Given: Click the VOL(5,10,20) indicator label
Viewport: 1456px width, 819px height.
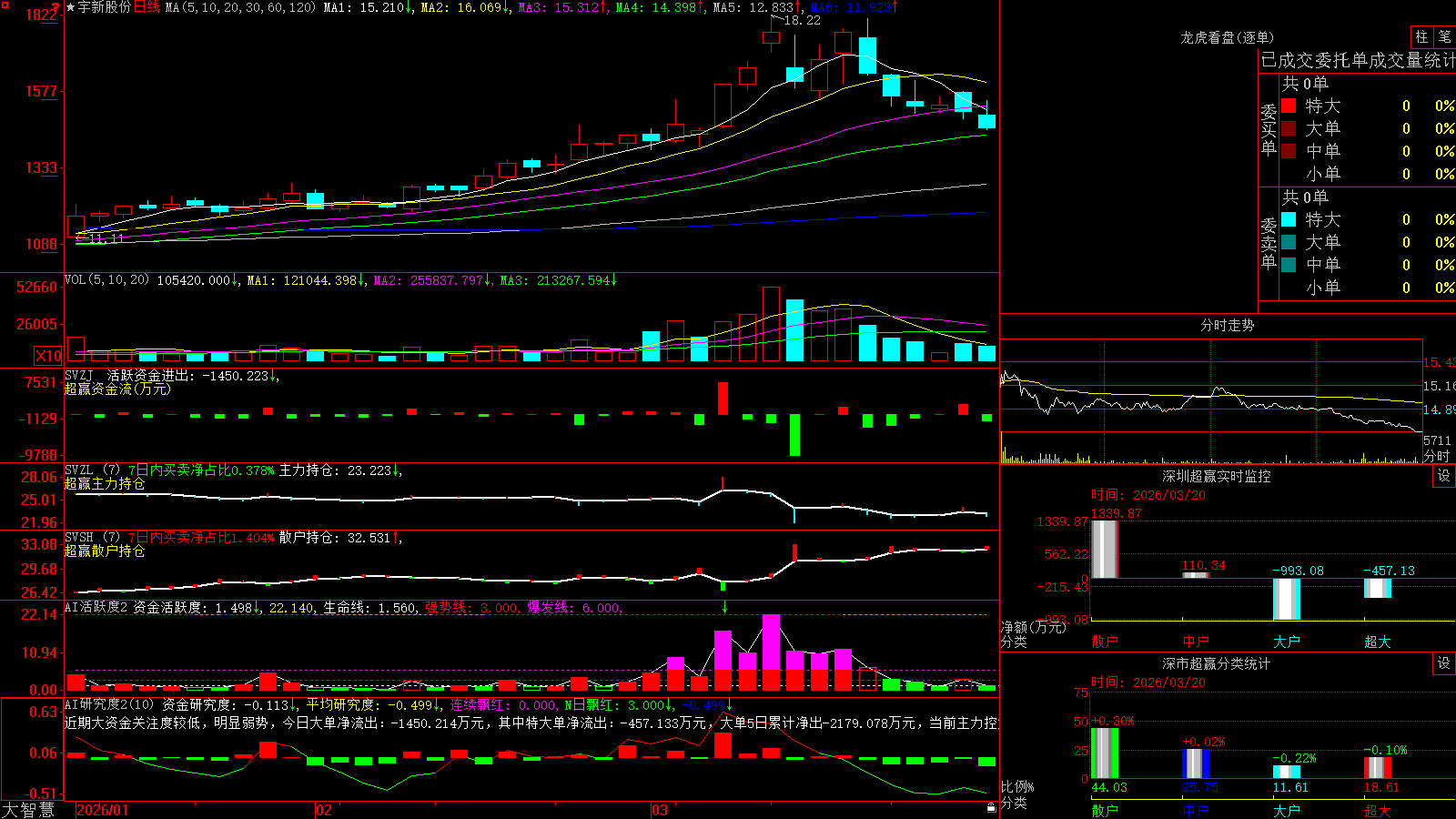Looking at the screenshot, I should click(x=106, y=280).
